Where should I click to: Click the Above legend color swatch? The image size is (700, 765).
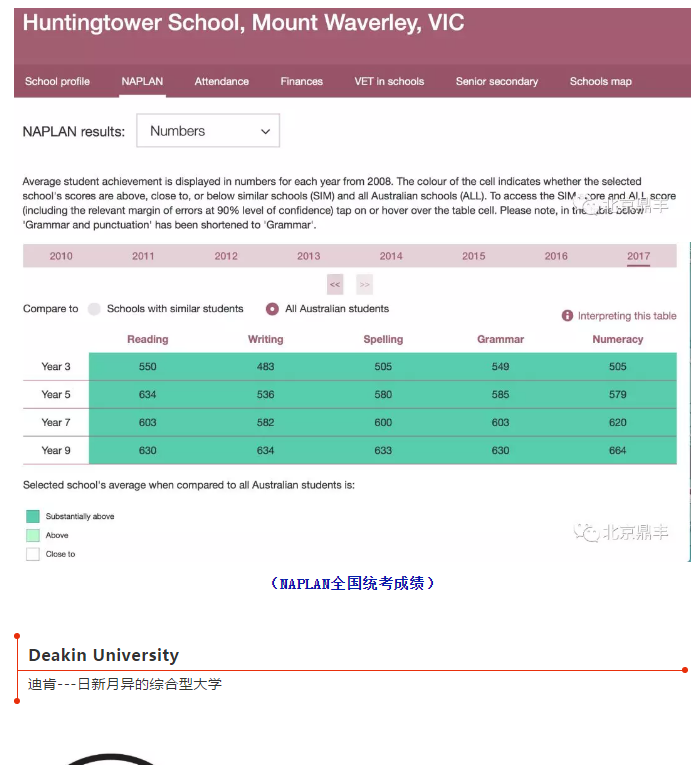(x=33, y=535)
